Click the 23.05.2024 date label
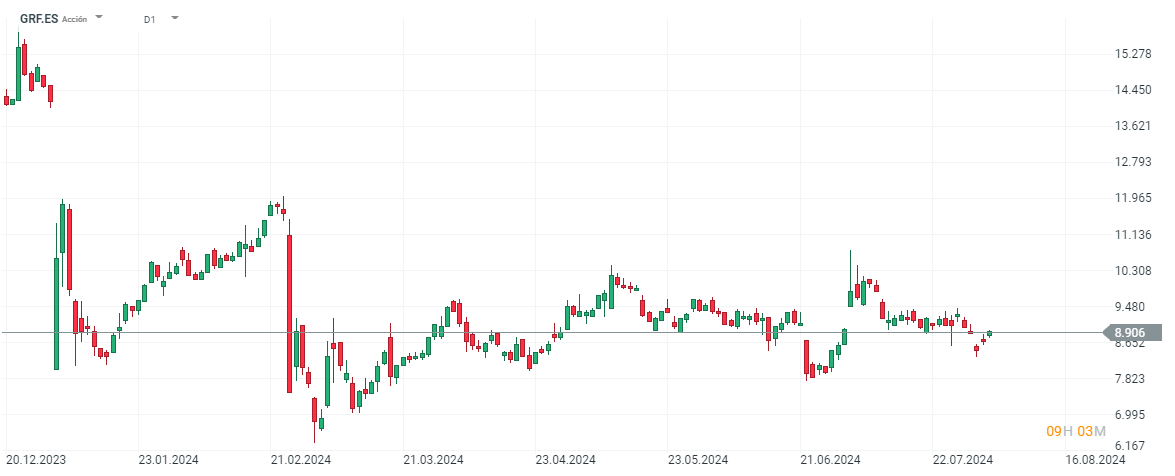The width and height of the screenshot is (1175, 476). pyautogui.click(x=698, y=460)
